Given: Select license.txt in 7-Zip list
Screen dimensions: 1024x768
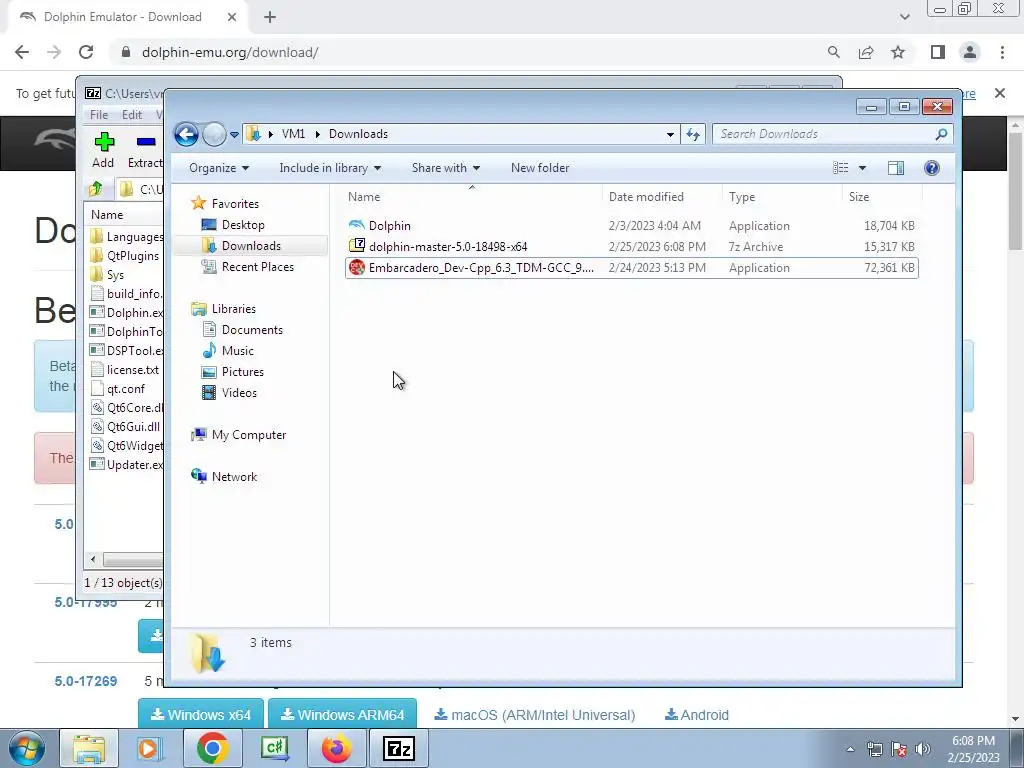Looking at the screenshot, I should pyautogui.click(x=125, y=370).
